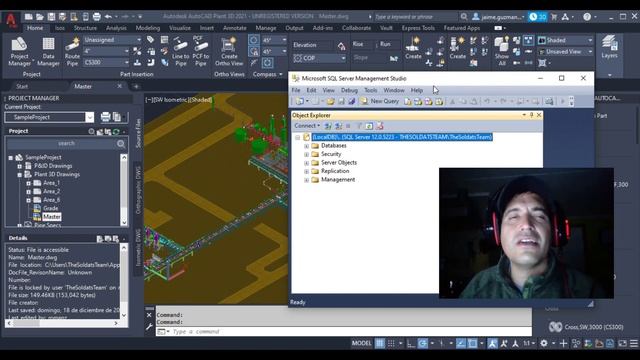Screen dimensions: 640x360
Task: Click the Help question mark icon
Action: click(x=587, y=17)
